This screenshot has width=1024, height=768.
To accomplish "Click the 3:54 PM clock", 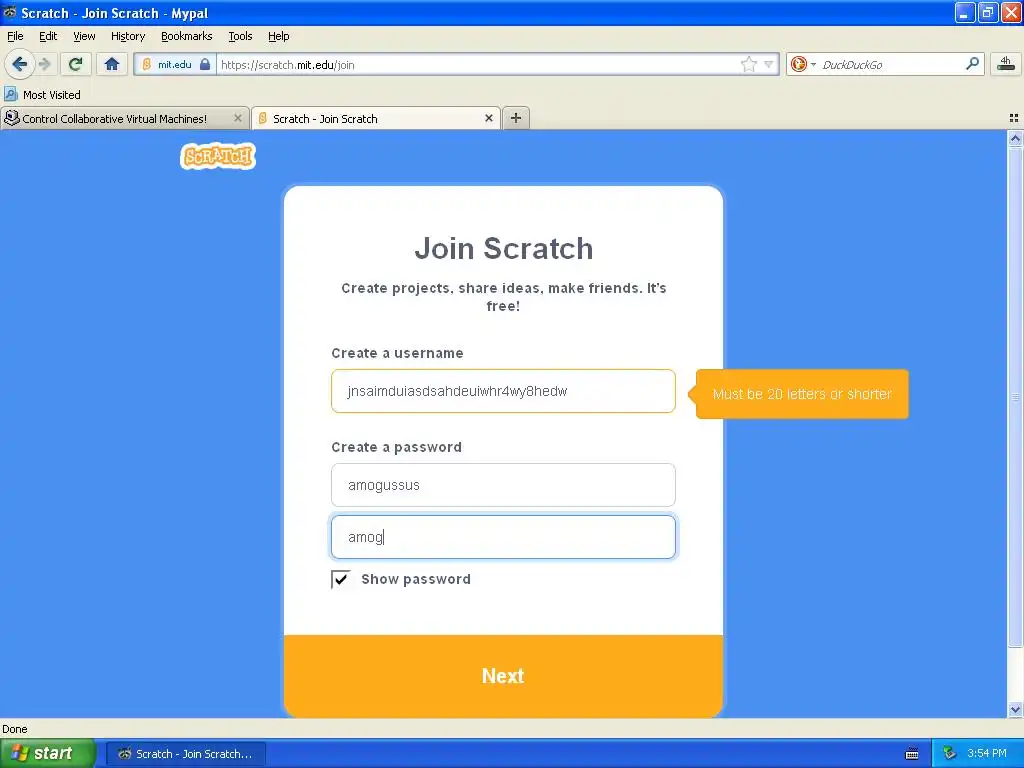I will [x=987, y=754].
